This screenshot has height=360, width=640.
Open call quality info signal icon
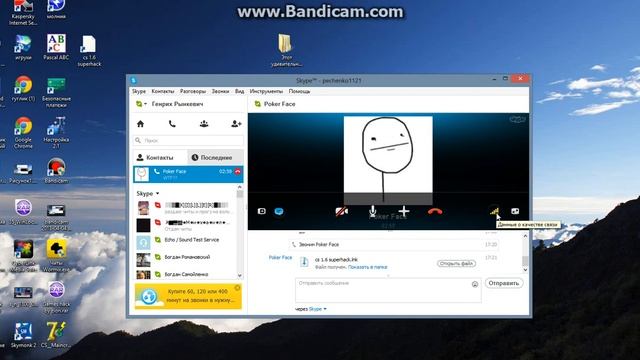point(494,211)
